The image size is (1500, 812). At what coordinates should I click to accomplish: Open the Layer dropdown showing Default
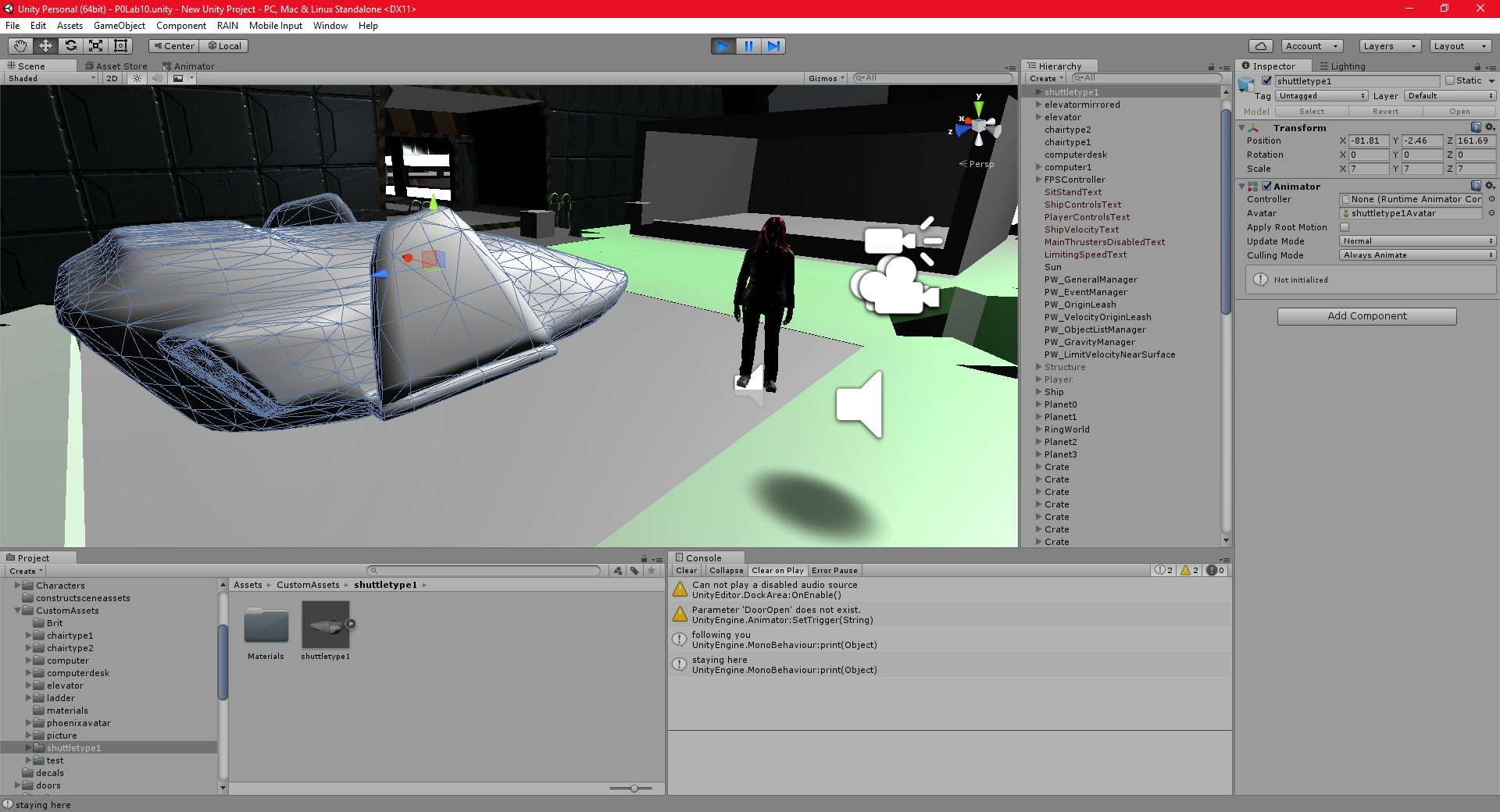(x=1450, y=96)
